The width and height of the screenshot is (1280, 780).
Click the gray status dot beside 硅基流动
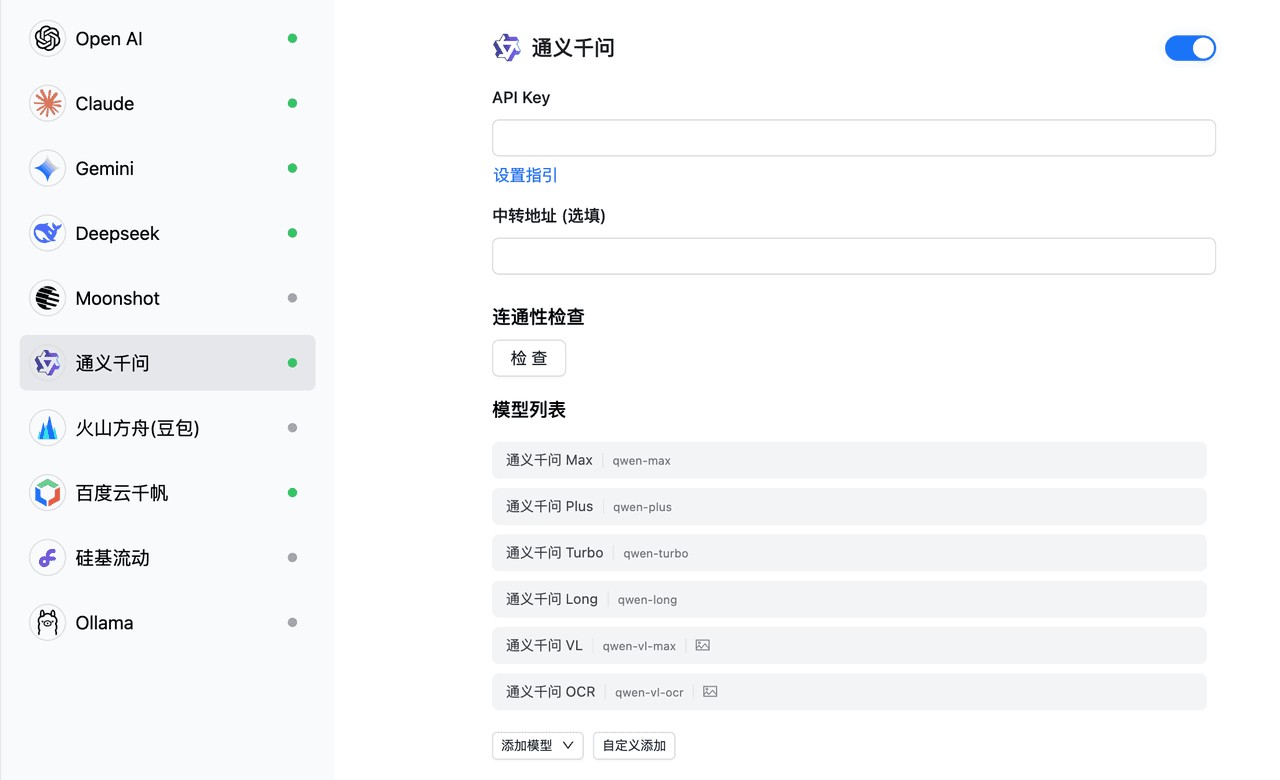tap(292, 558)
